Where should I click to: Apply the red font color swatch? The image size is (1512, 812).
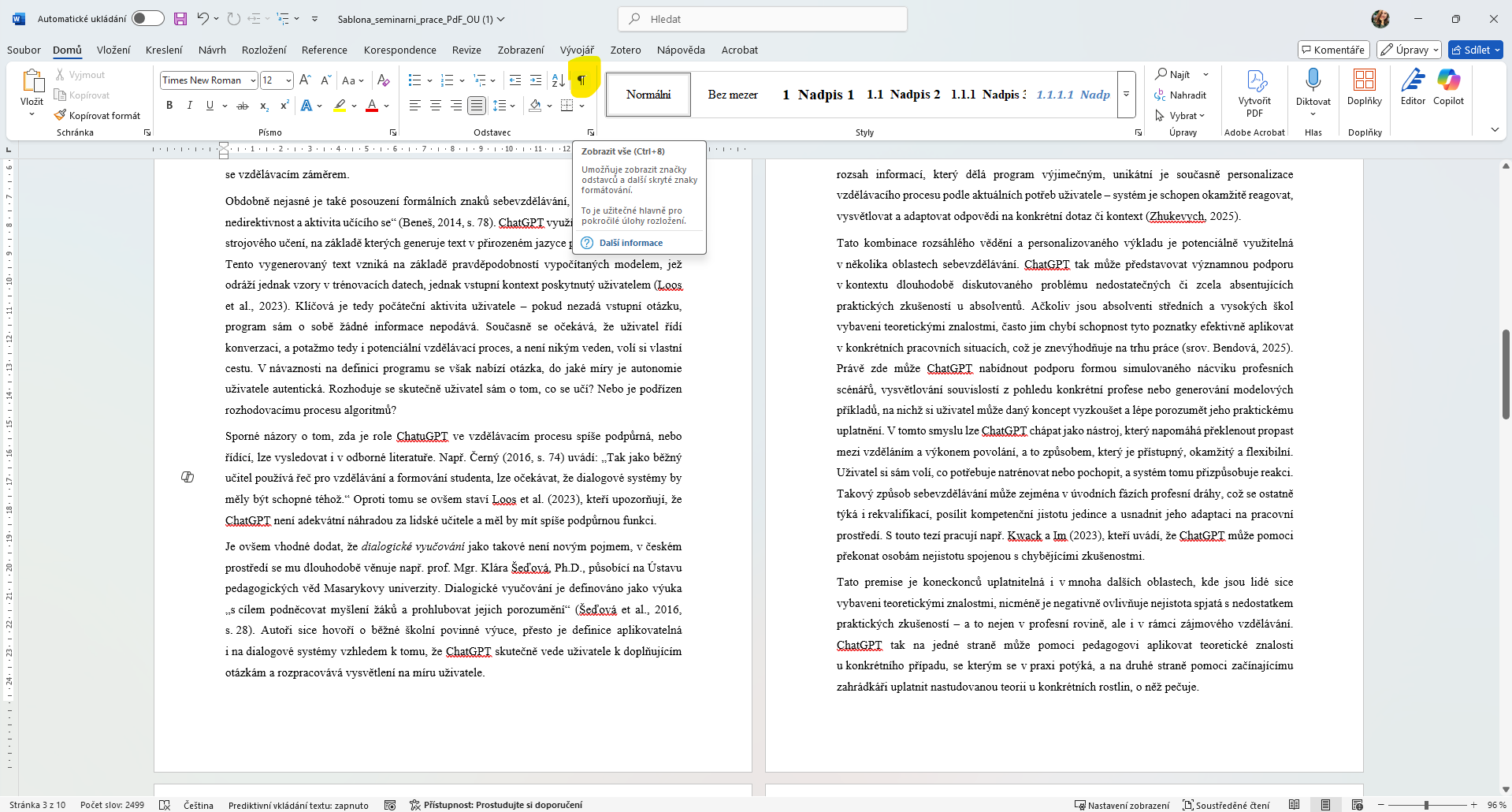click(x=372, y=106)
